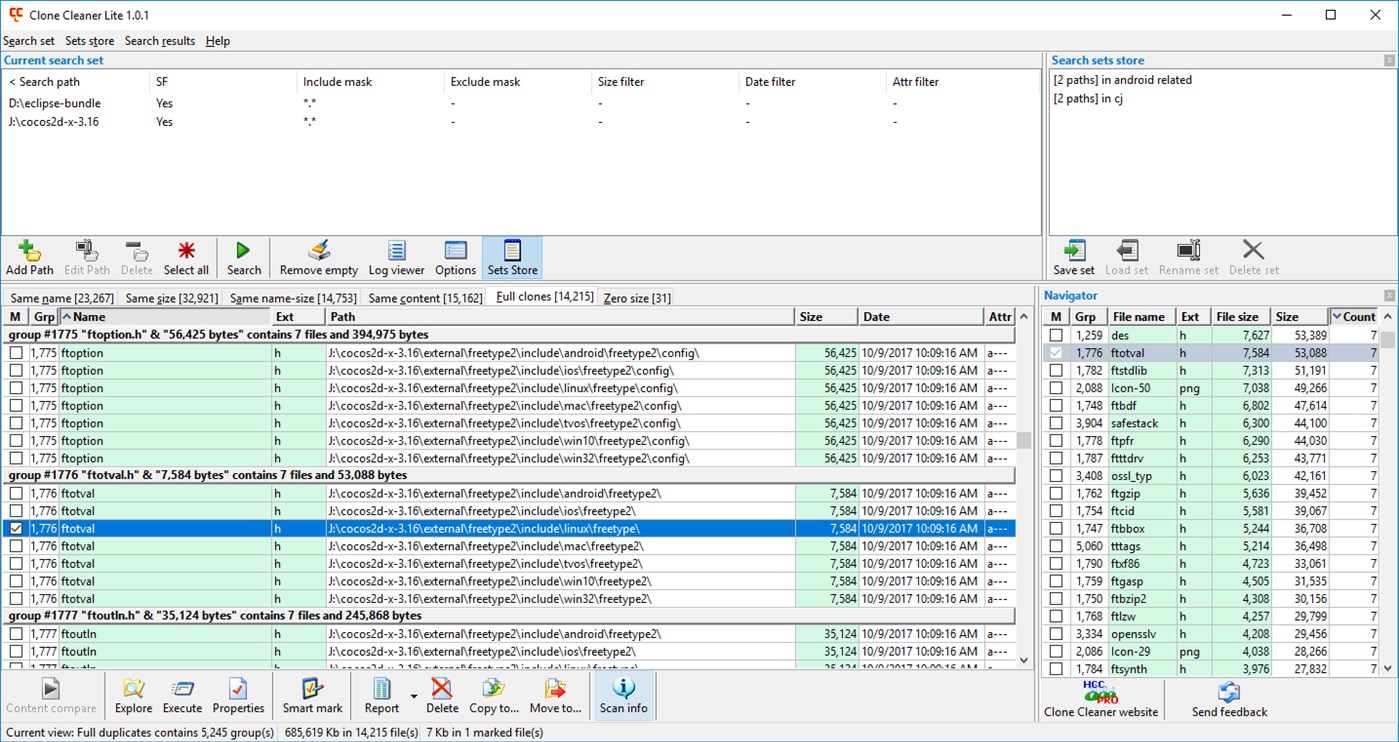Expand the Search sets store panel button
The width and height of the screenshot is (1399, 742).
coord(1389,60)
